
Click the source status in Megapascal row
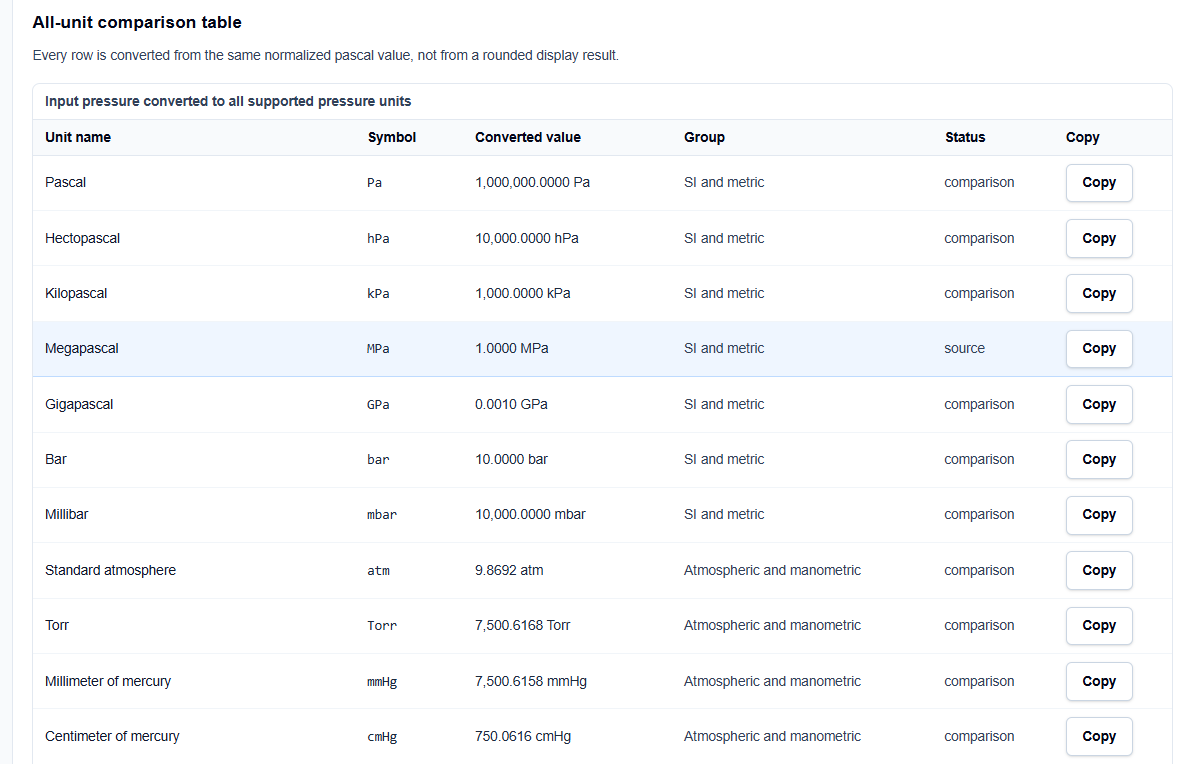coord(964,349)
